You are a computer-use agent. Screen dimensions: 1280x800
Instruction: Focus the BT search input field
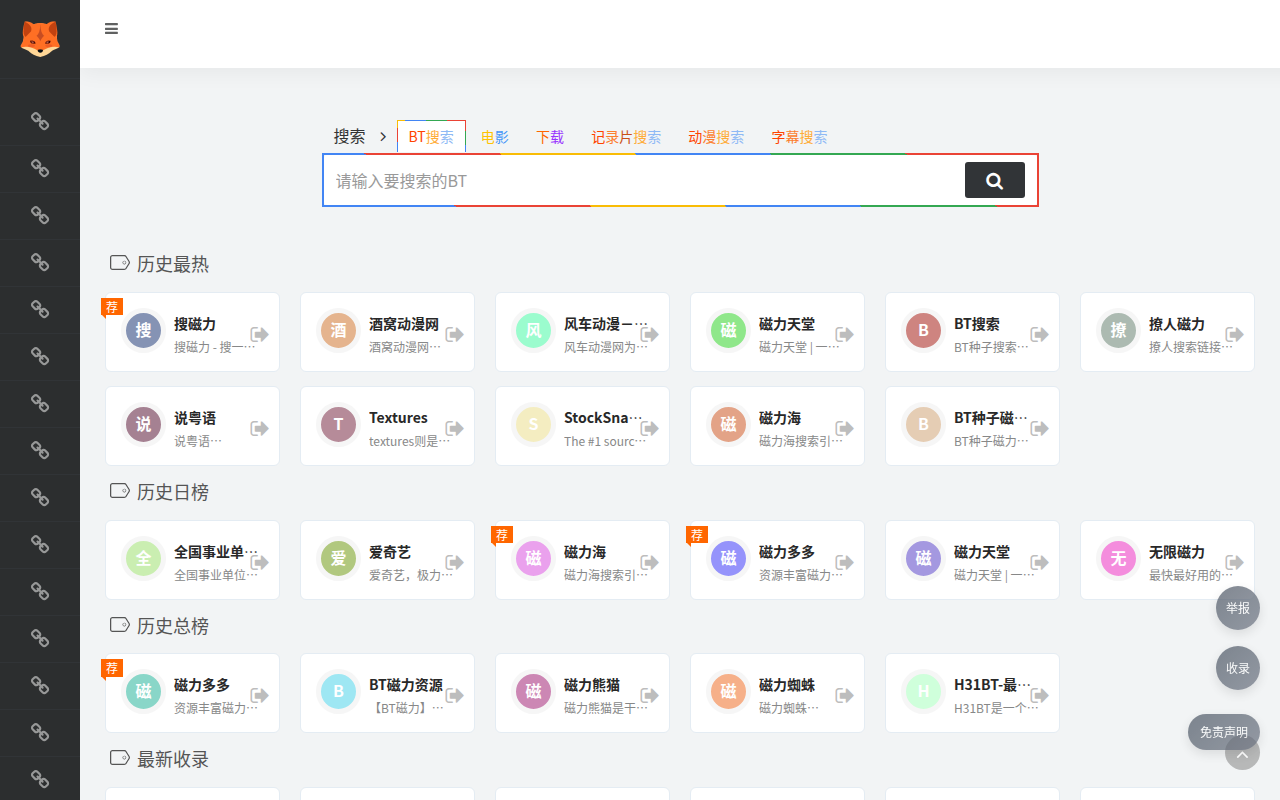pos(644,181)
